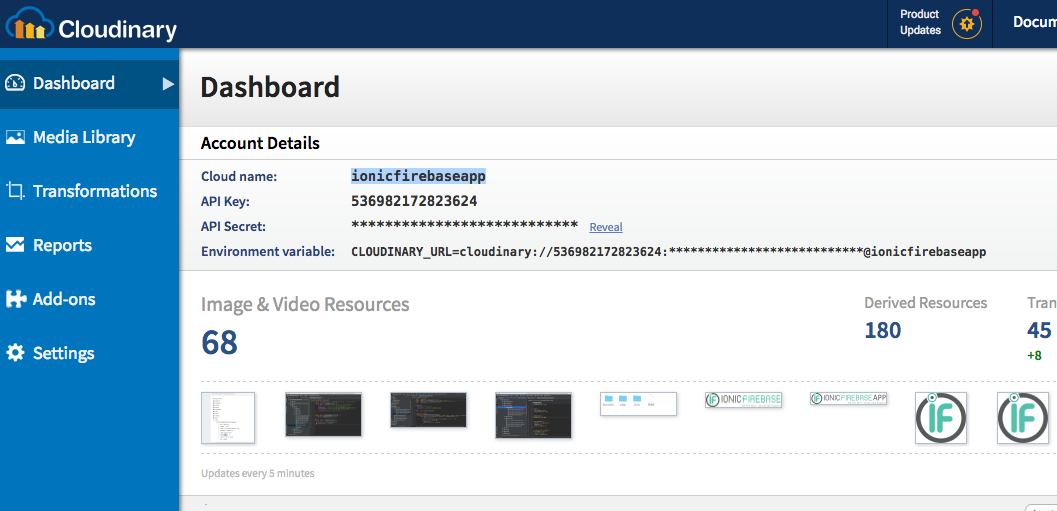Image resolution: width=1057 pixels, height=511 pixels.
Task: Open the IONIC FIREBASE APP logo thumbnail
Action: [x=849, y=398]
